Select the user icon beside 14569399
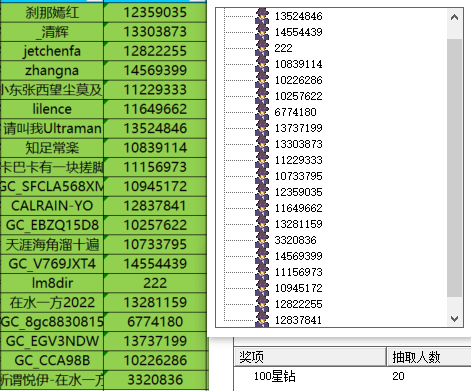 pos(262,256)
